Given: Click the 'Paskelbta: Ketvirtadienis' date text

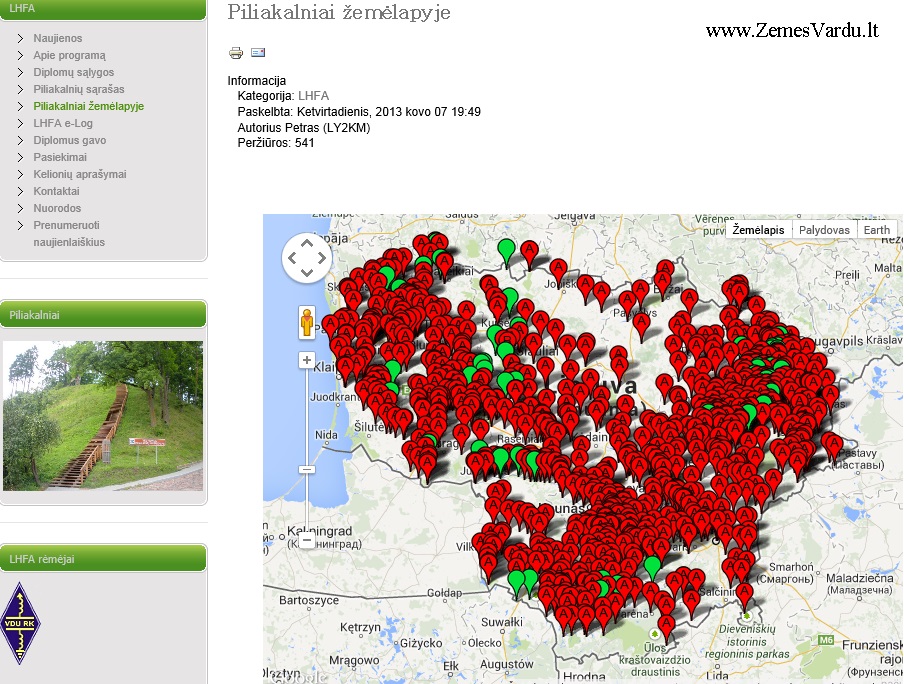Looking at the screenshot, I should coord(359,112).
